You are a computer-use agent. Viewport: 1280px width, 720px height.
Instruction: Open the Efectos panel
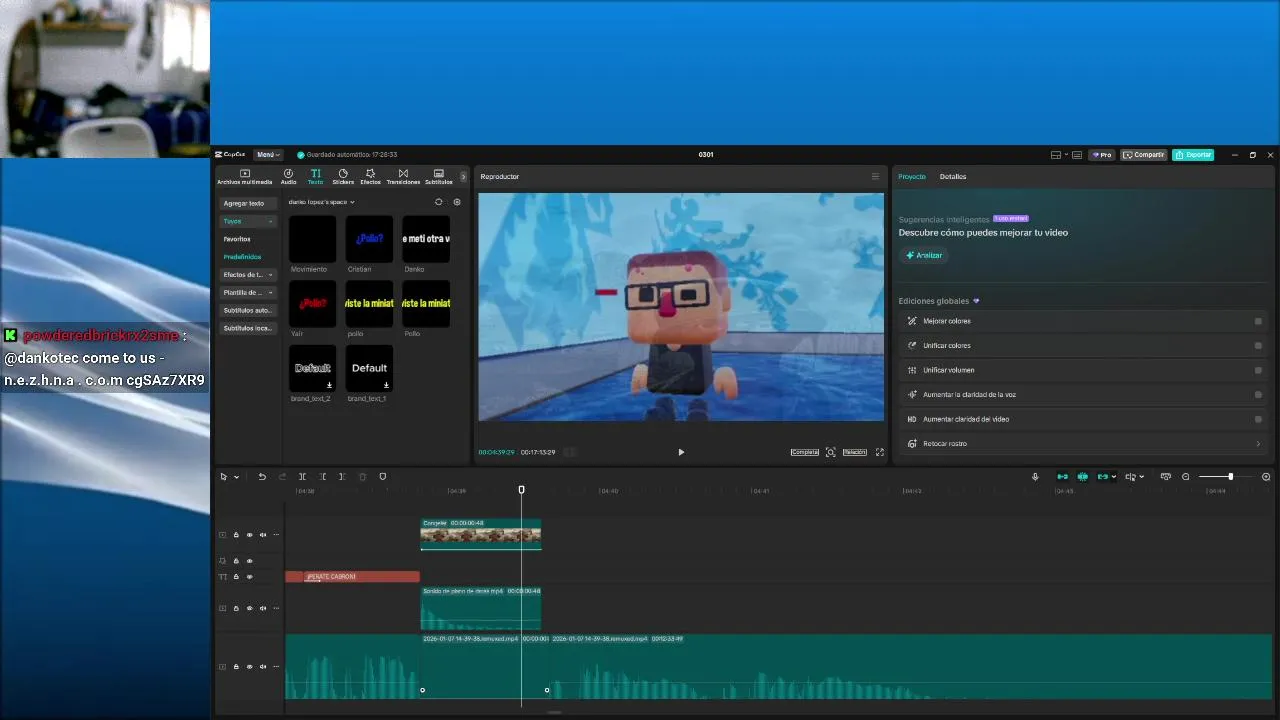(370, 177)
